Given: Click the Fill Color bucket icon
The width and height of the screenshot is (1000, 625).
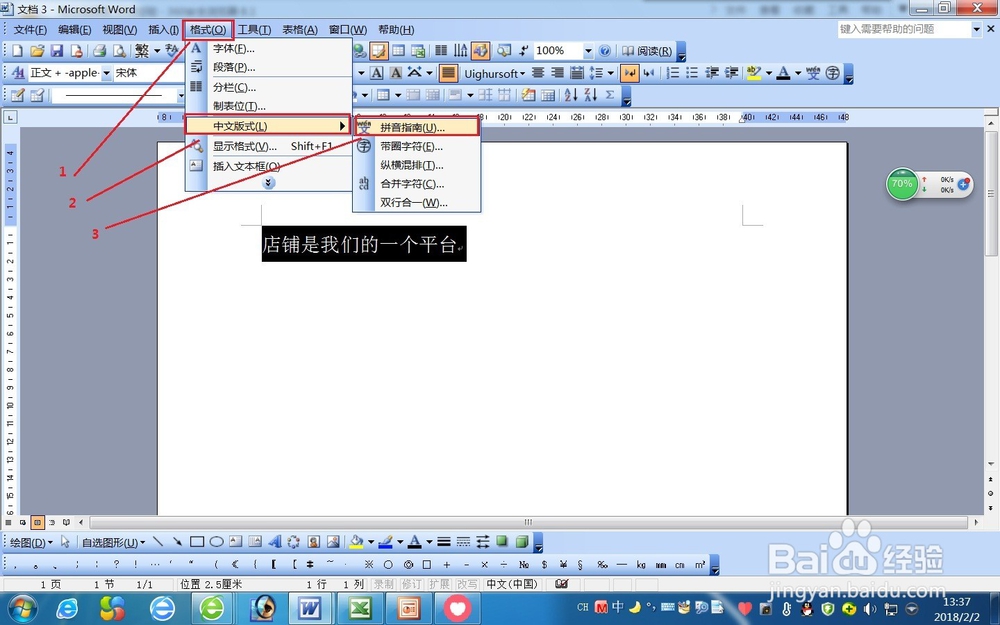Looking at the screenshot, I should 356,542.
